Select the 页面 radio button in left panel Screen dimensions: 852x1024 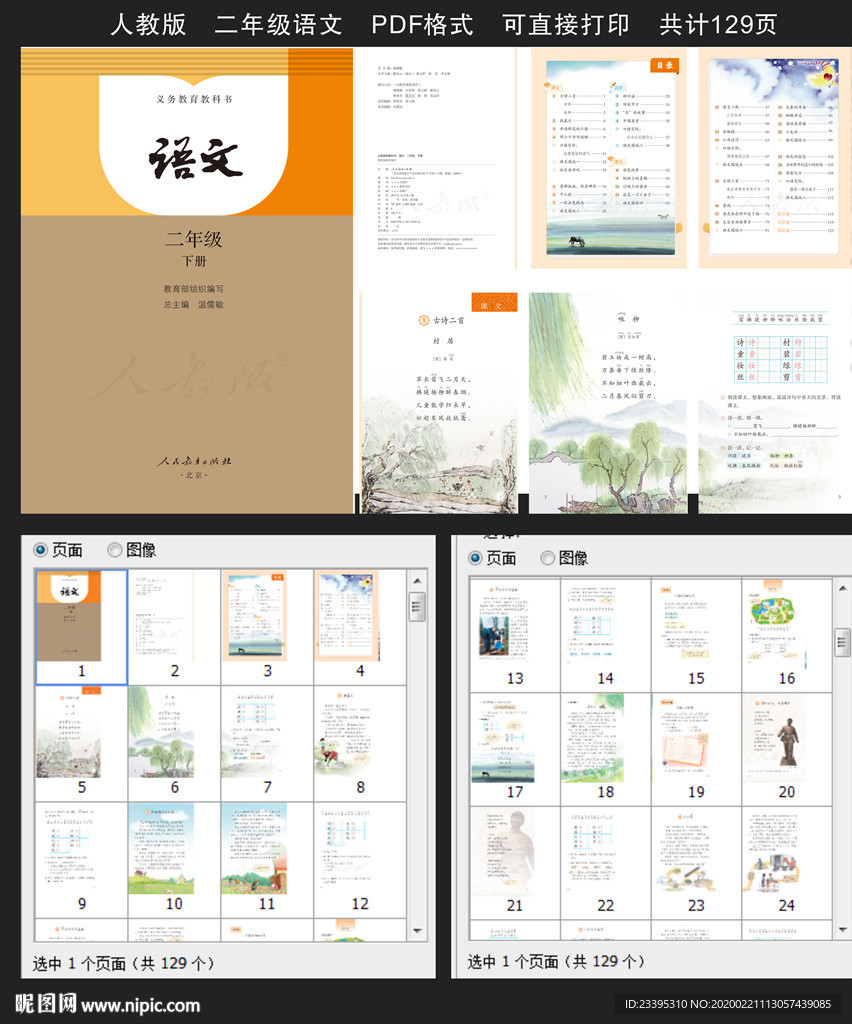tap(40, 550)
